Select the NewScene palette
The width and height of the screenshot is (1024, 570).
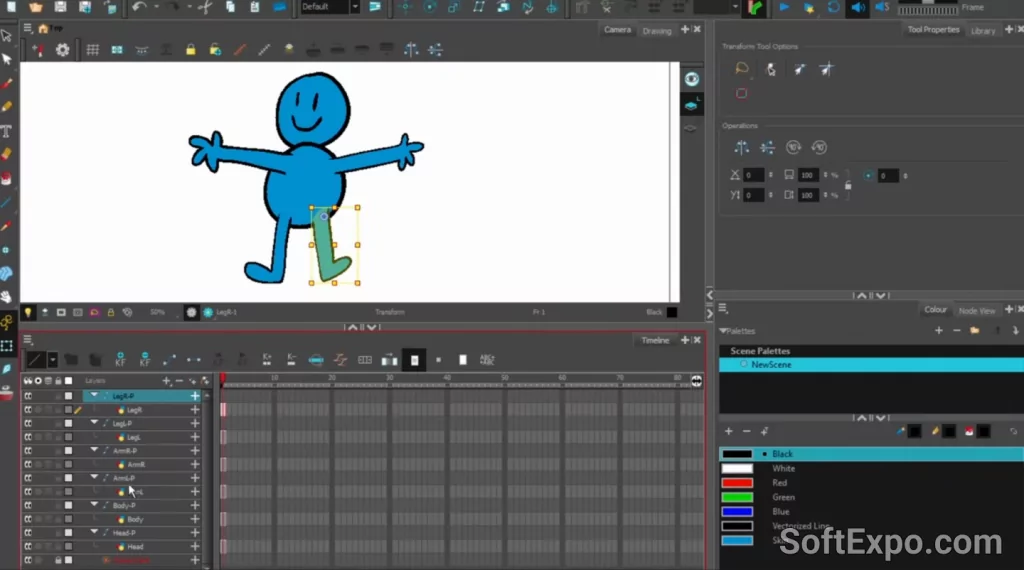click(x=773, y=365)
